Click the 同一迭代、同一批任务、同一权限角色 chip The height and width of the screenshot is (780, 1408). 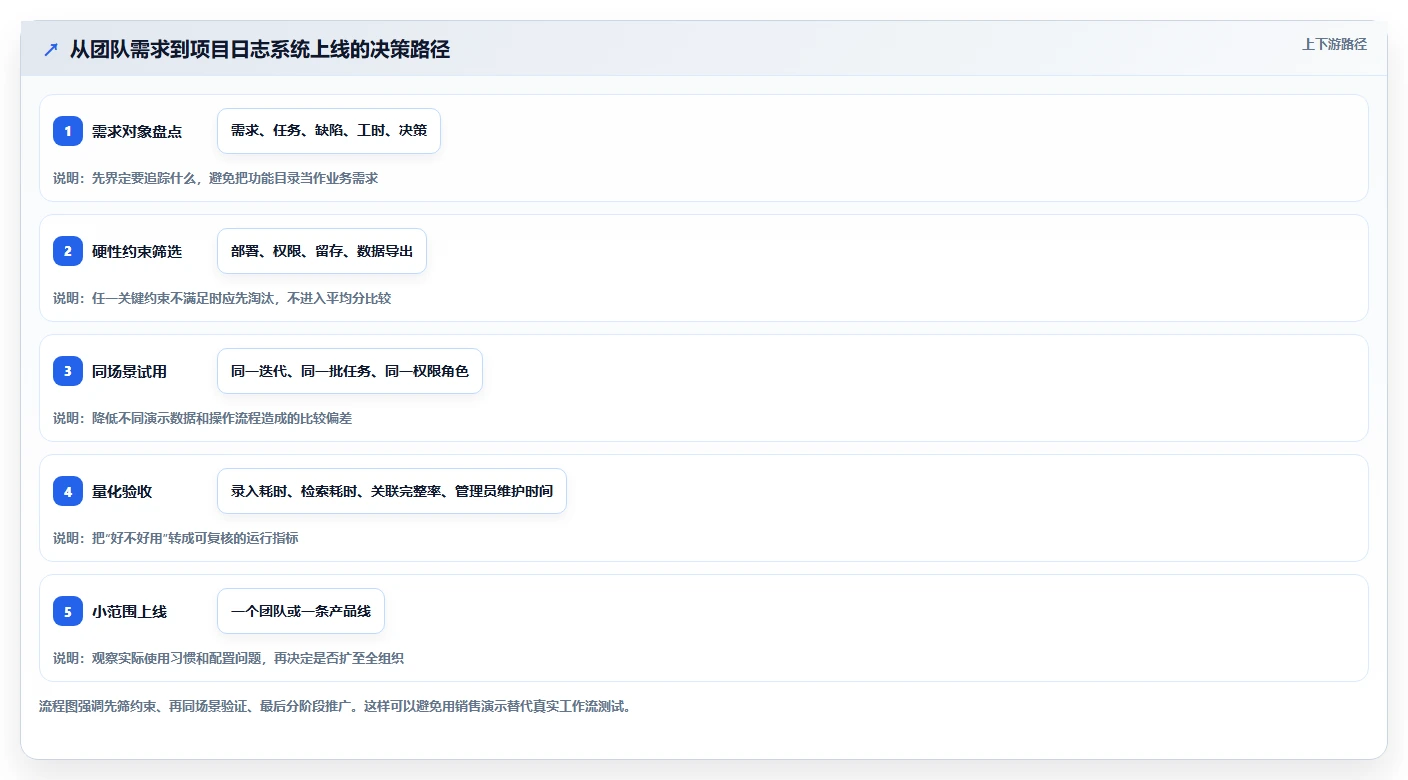350,371
